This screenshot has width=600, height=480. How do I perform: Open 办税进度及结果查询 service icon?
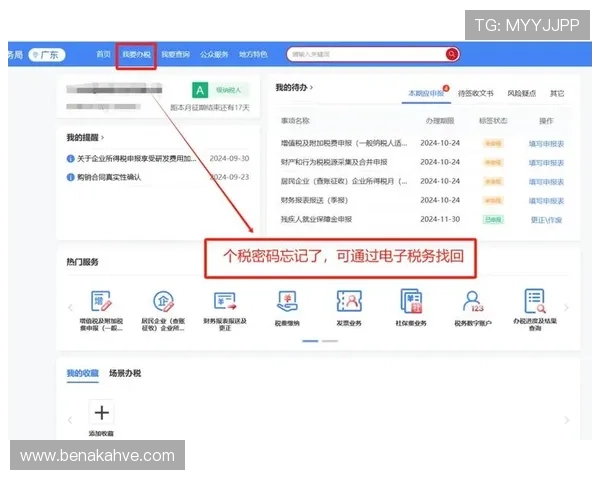tap(535, 301)
